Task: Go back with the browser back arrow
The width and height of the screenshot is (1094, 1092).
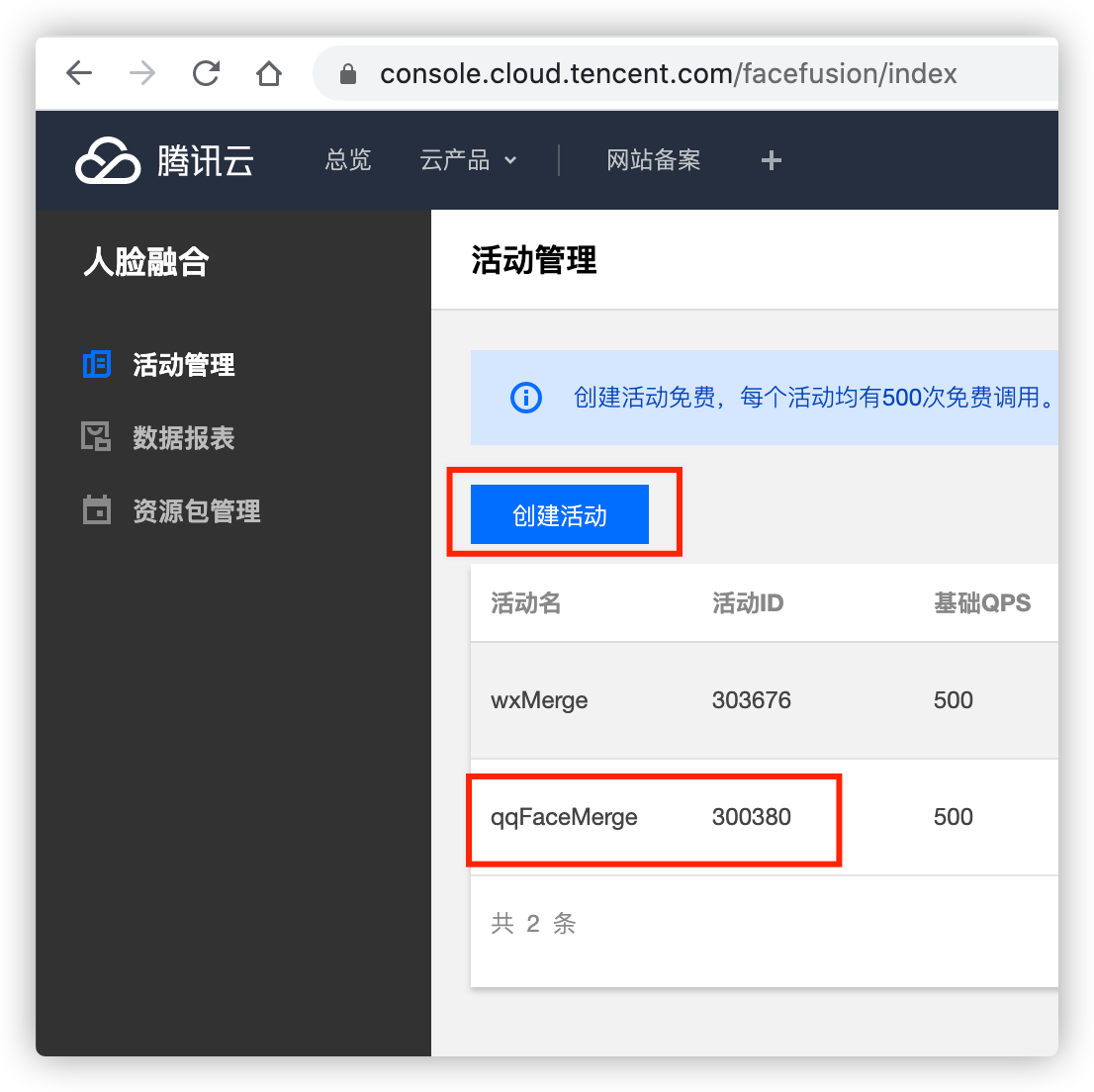Action: pyautogui.click(x=79, y=72)
